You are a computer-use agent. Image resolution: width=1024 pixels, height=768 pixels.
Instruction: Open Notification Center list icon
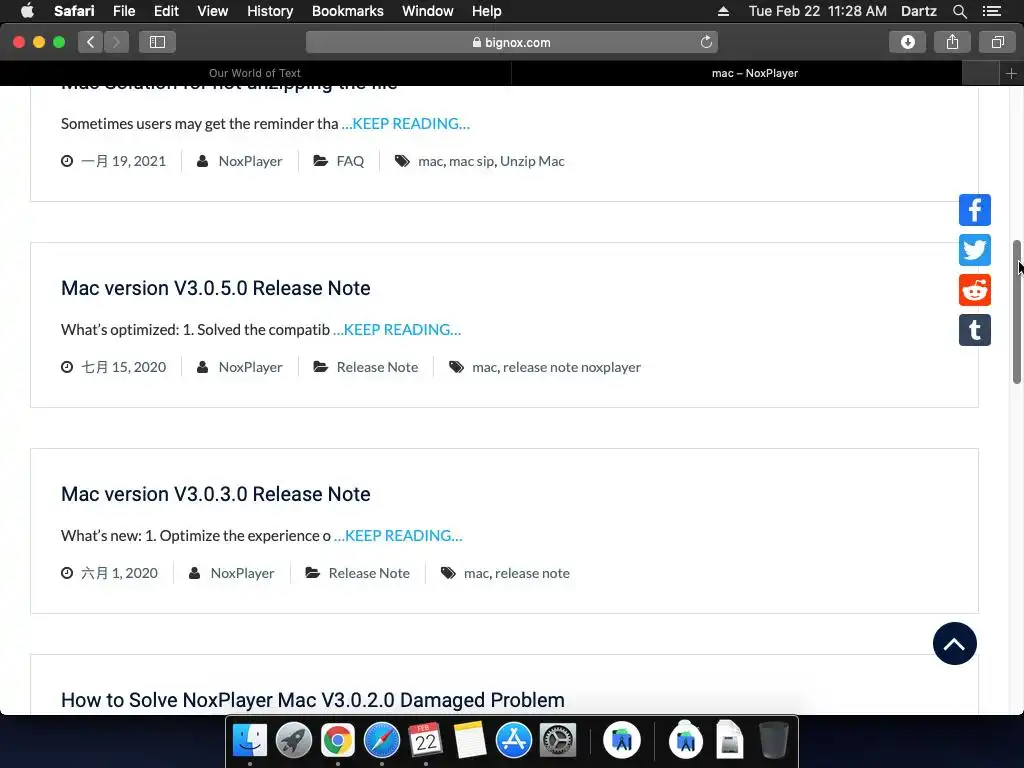pos(991,11)
